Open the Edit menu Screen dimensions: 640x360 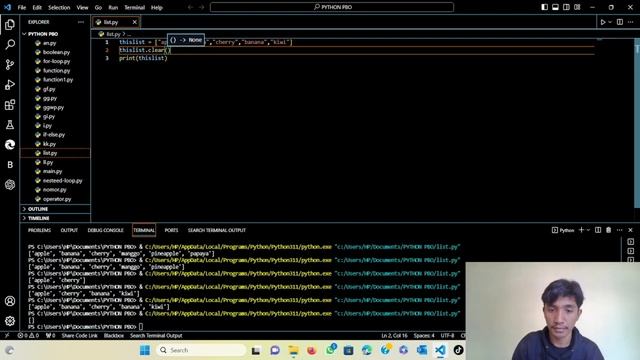tap(37, 7)
